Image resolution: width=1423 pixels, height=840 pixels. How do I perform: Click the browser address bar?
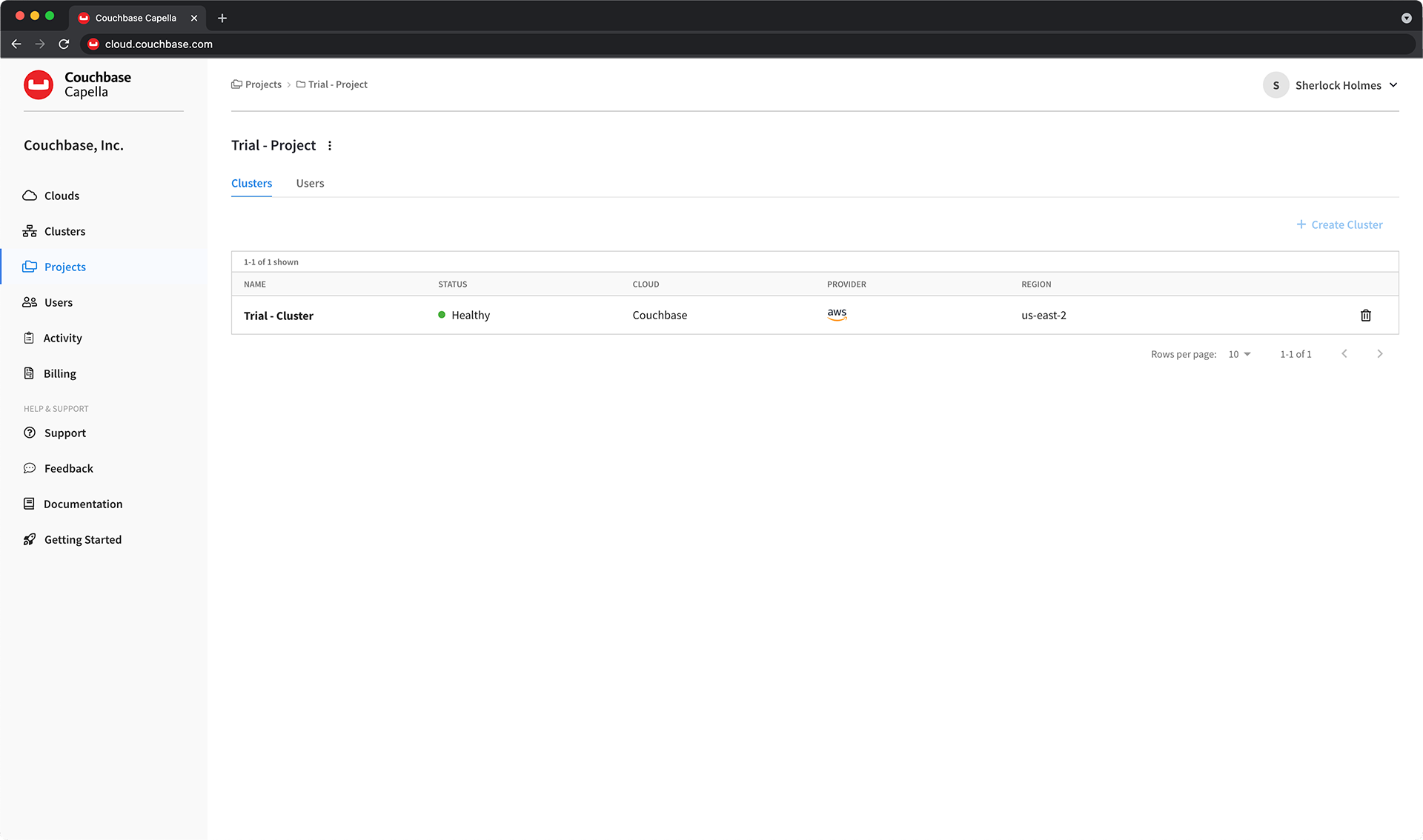747,44
